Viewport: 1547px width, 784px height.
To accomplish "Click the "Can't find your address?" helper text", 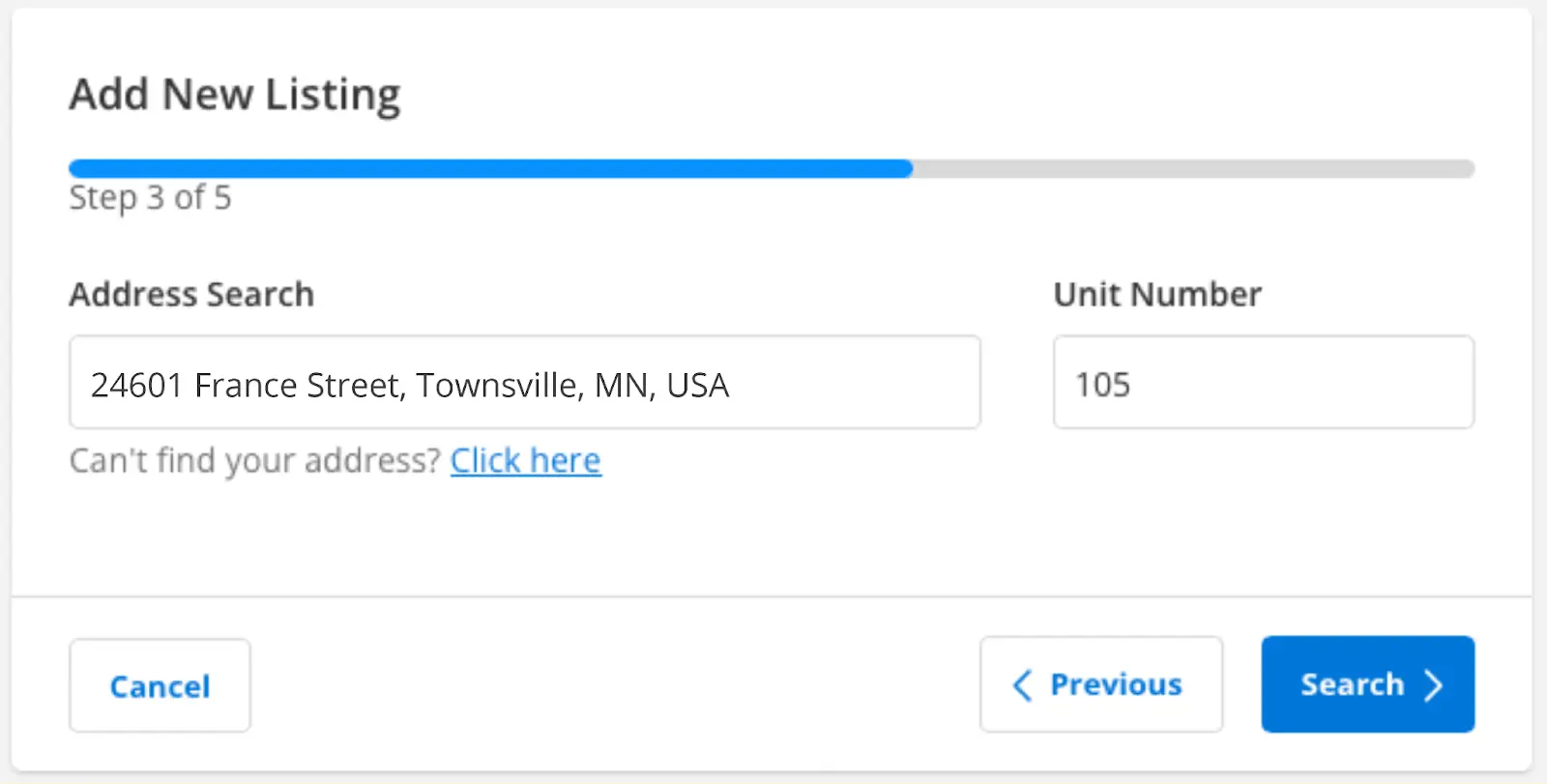I will tap(255, 461).
